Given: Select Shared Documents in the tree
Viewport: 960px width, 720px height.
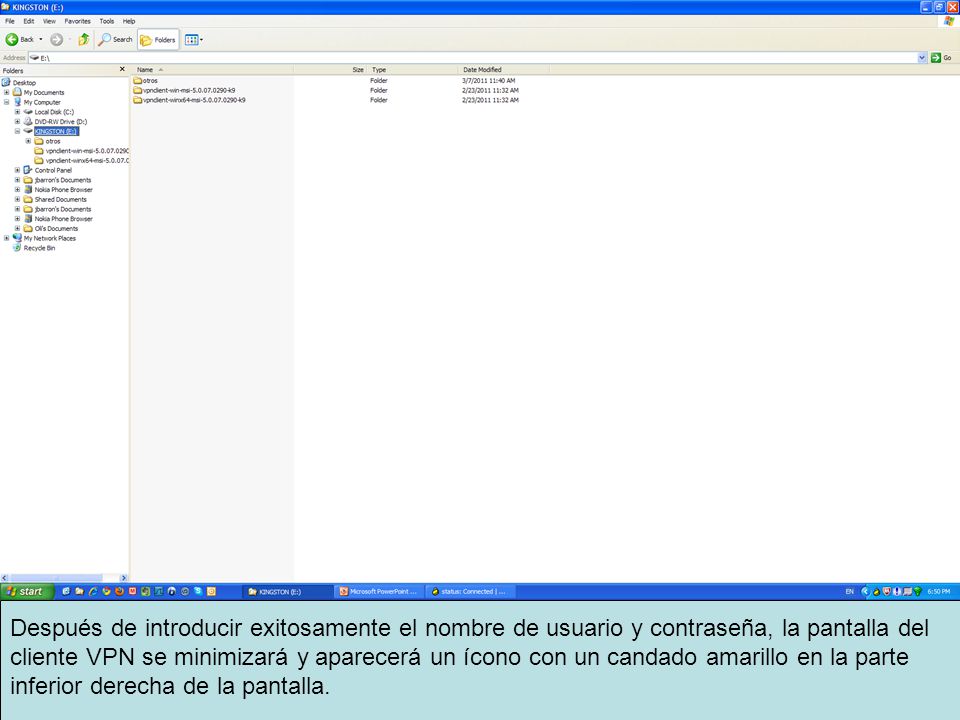Looking at the screenshot, I should pos(61,200).
